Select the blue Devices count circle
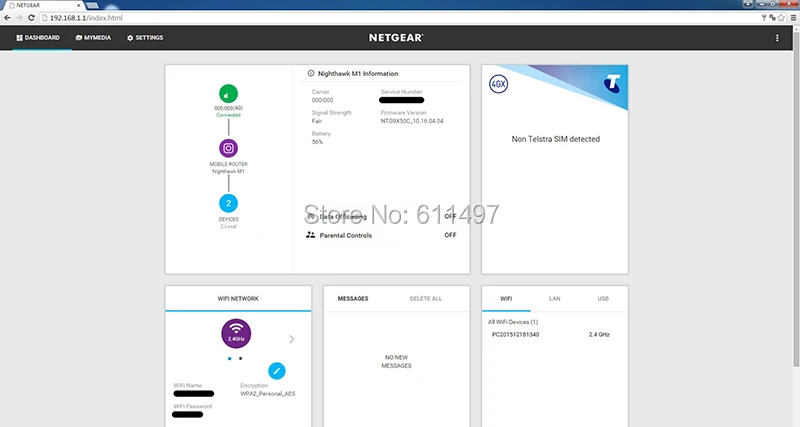This screenshot has height=427, width=800. 228,203
